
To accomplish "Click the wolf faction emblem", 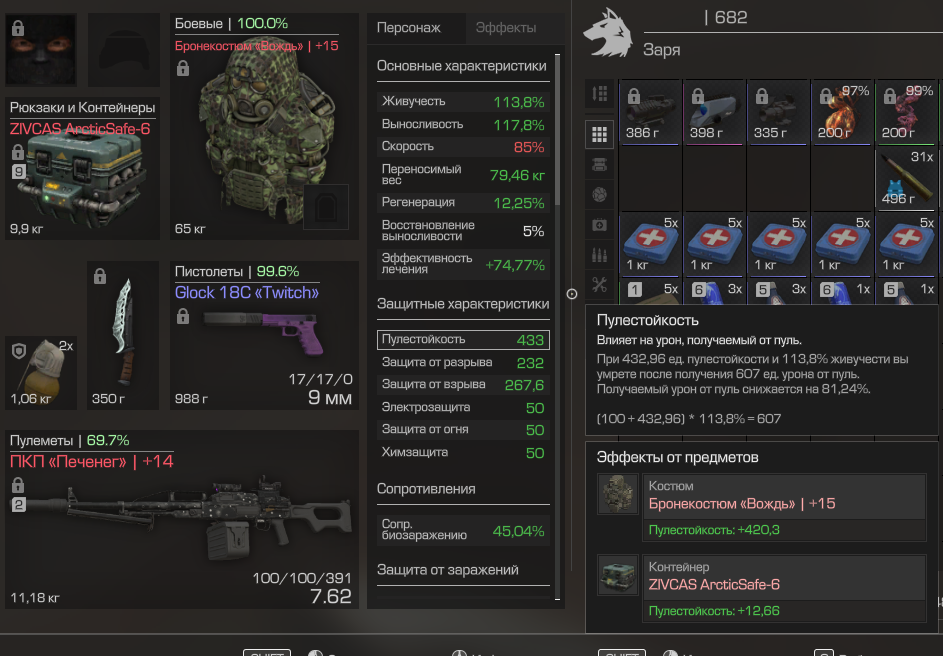I will (x=607, y=33).
